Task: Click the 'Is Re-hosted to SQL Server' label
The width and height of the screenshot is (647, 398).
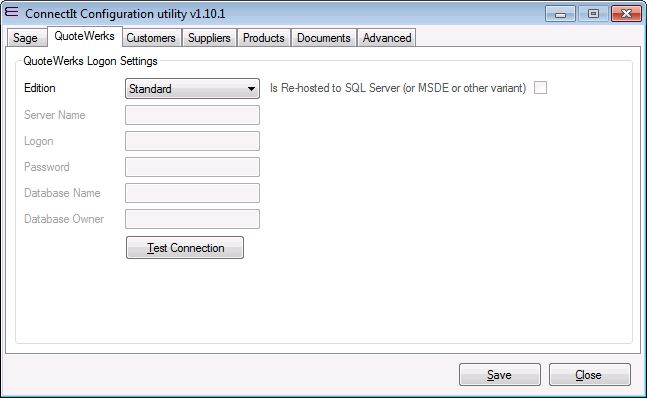Action: click(x=398, y=88)
